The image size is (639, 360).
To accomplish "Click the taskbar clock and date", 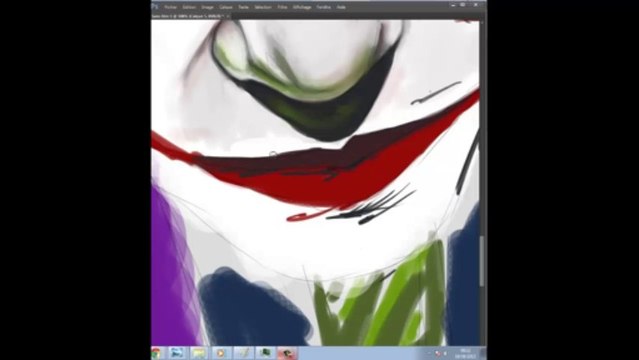I will (465, 353).
